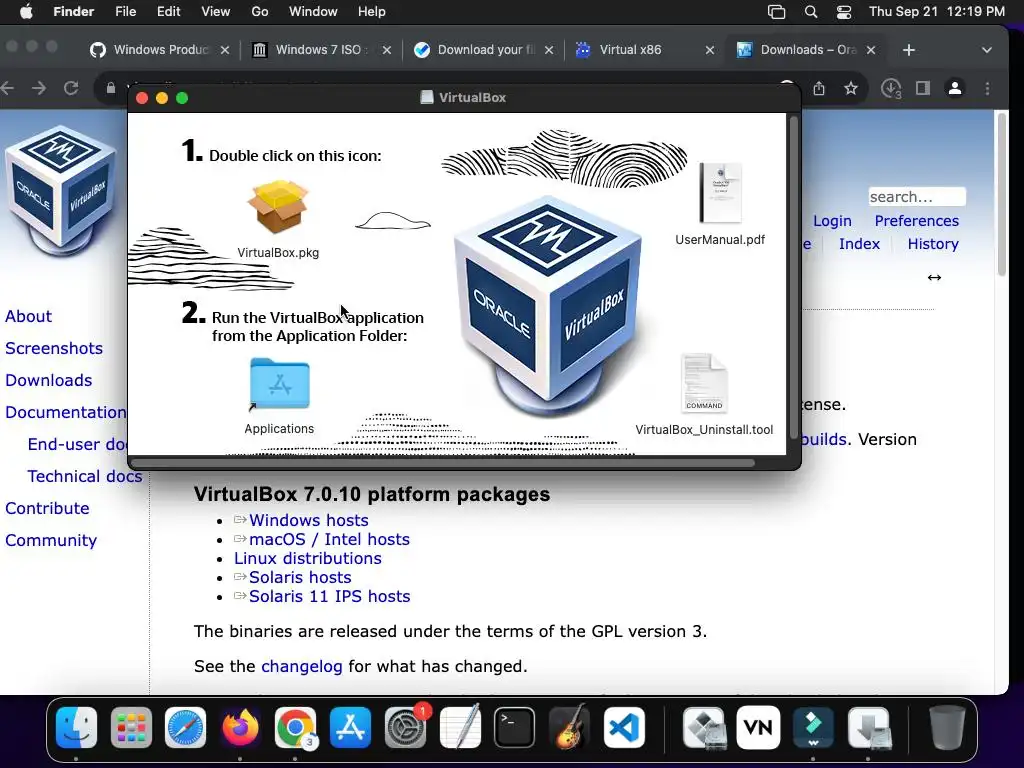Download the Windows hosts package
Image resolution: width=1024 pixels, height=768 pixels.
[x=309, y=520]
